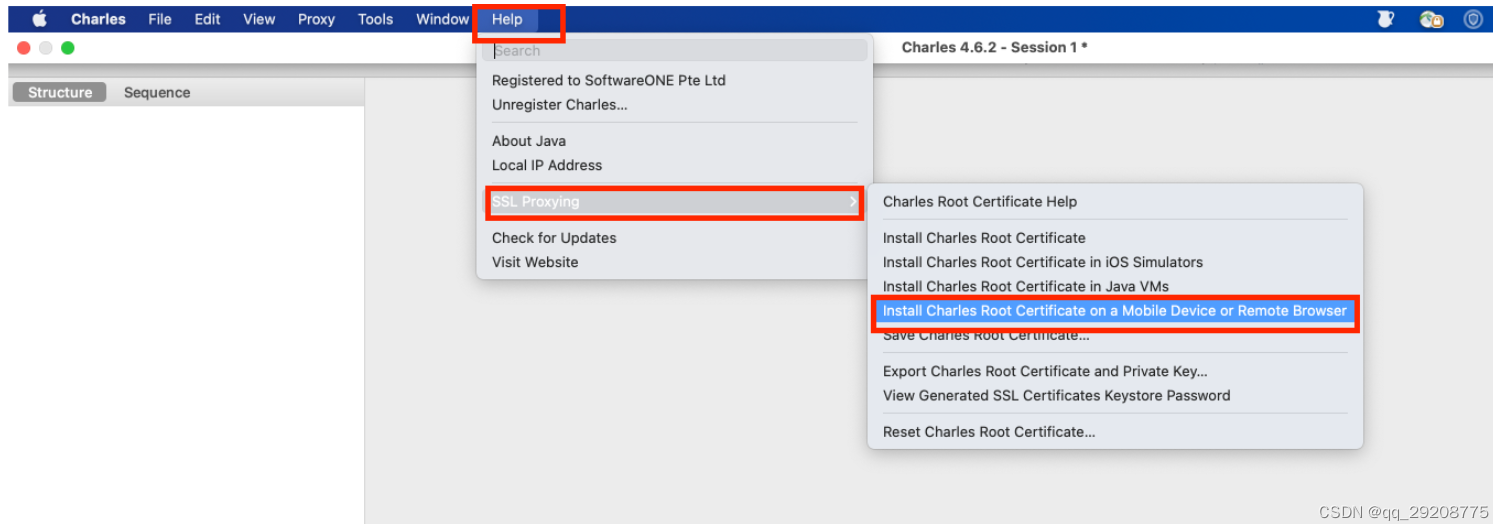Open the View menu
Viewport: 1504px width, 530px height.
(x=259, y=19)
